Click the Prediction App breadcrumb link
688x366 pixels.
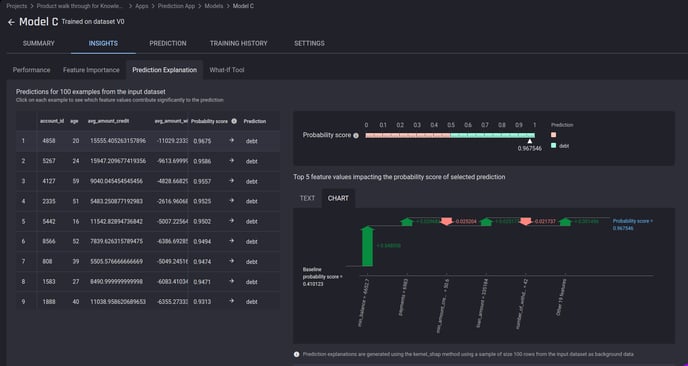pyautogui.click(x=176, y=6)
